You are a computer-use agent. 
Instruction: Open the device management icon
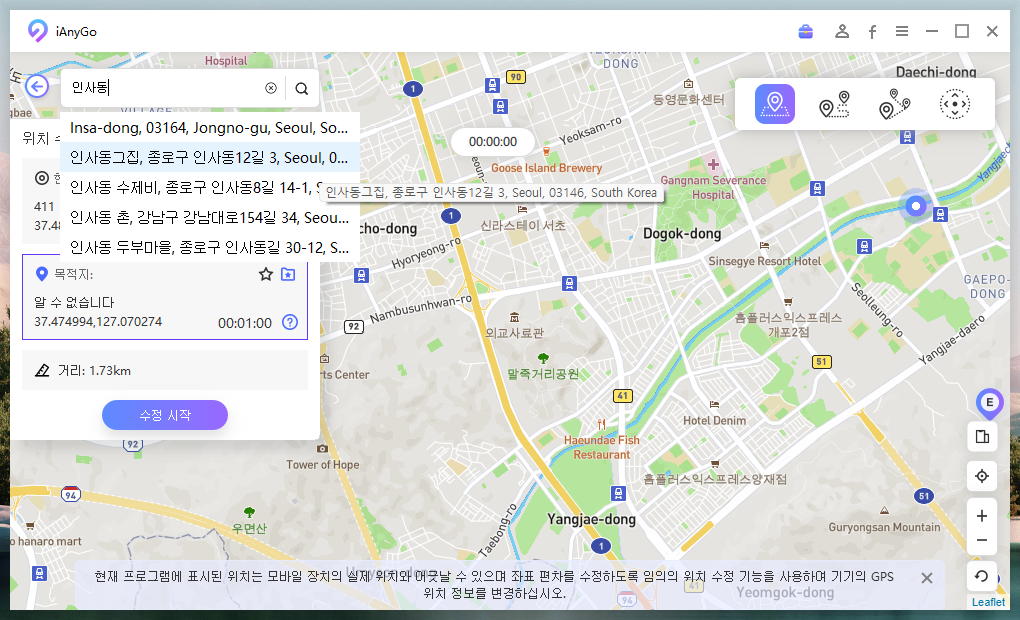982,437
